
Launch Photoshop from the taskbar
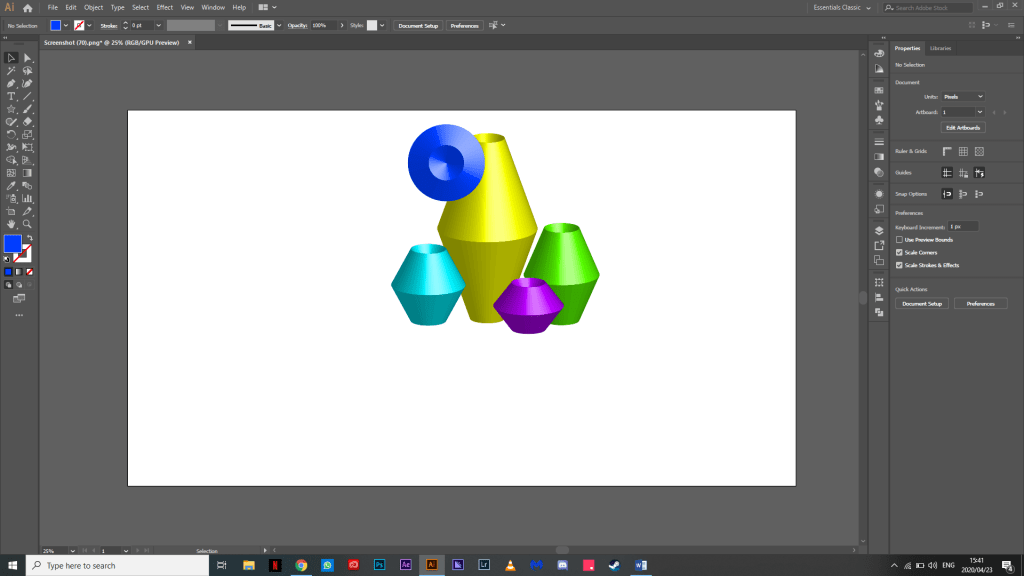pyautogui.click(x=380, y=565)
